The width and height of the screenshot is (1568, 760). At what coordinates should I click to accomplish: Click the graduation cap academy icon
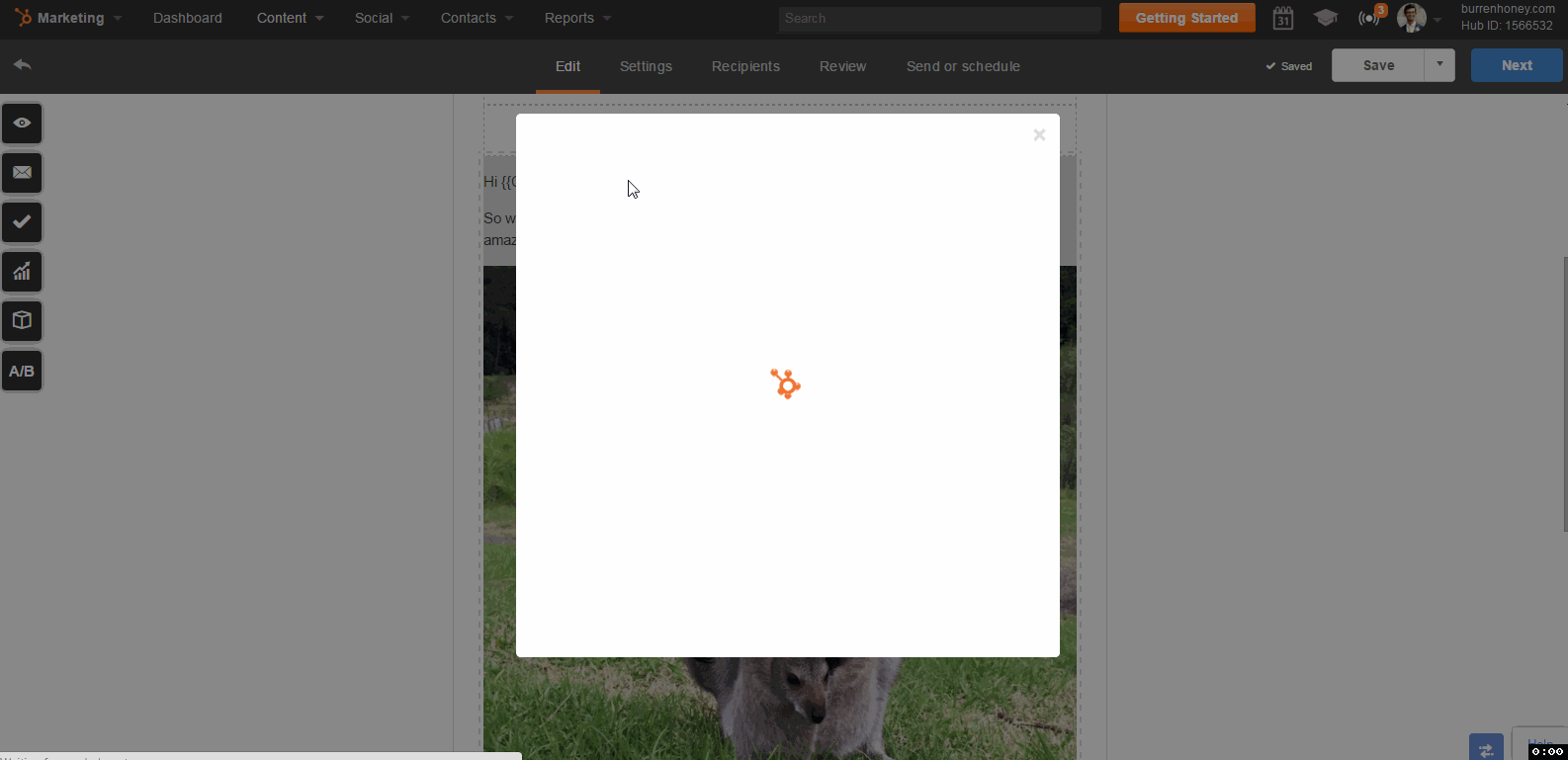click(1326, 18)
